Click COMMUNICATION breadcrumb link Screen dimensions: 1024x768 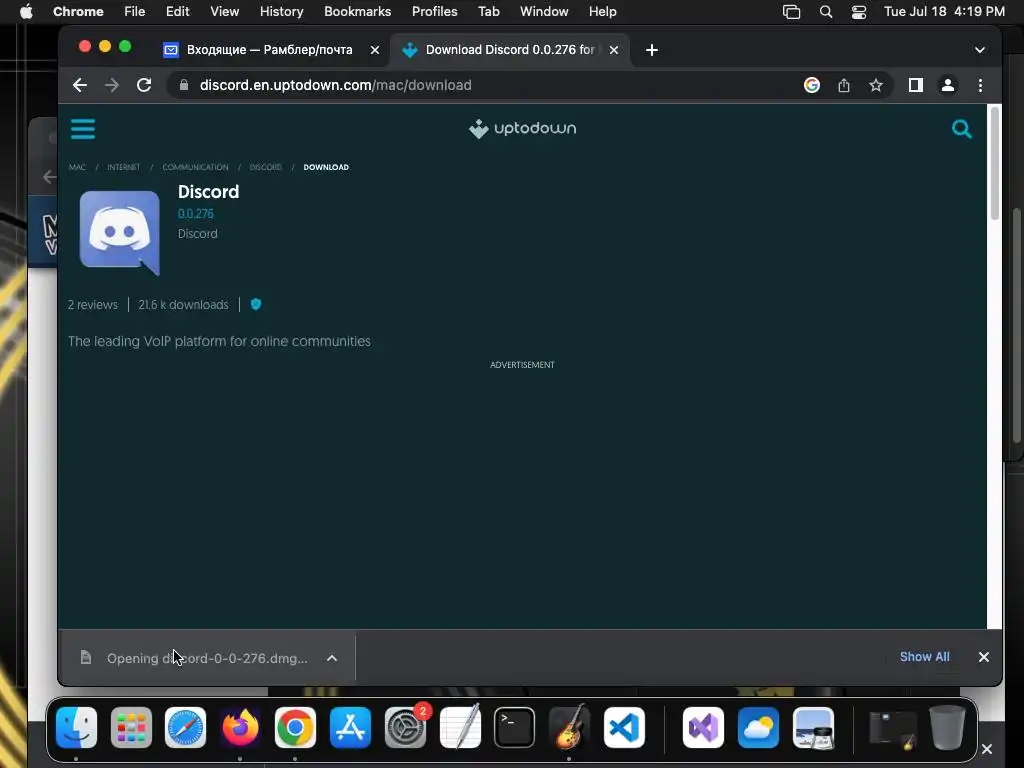tap(195, 167)
